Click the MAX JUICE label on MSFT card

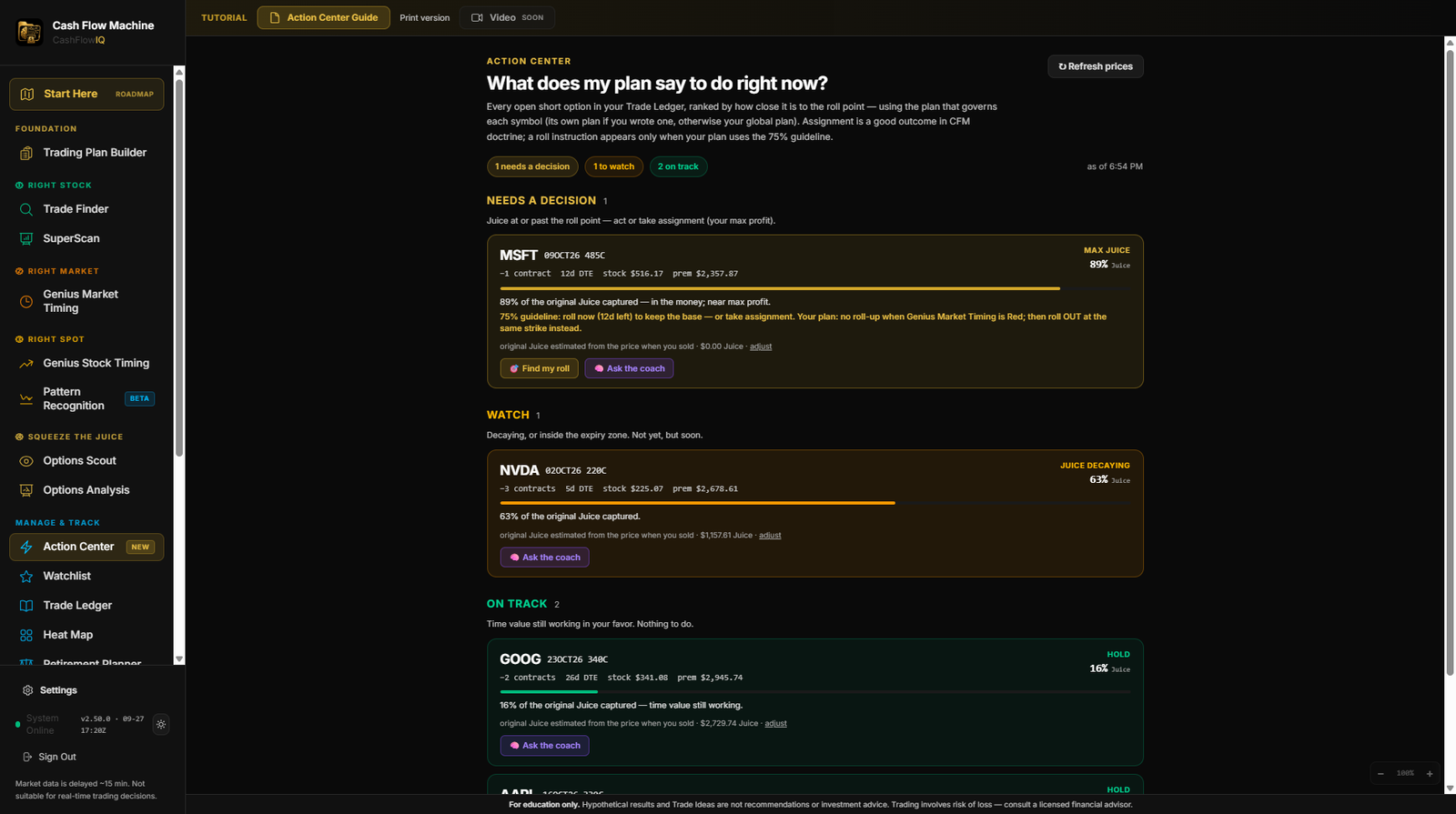pos(1107,251)
